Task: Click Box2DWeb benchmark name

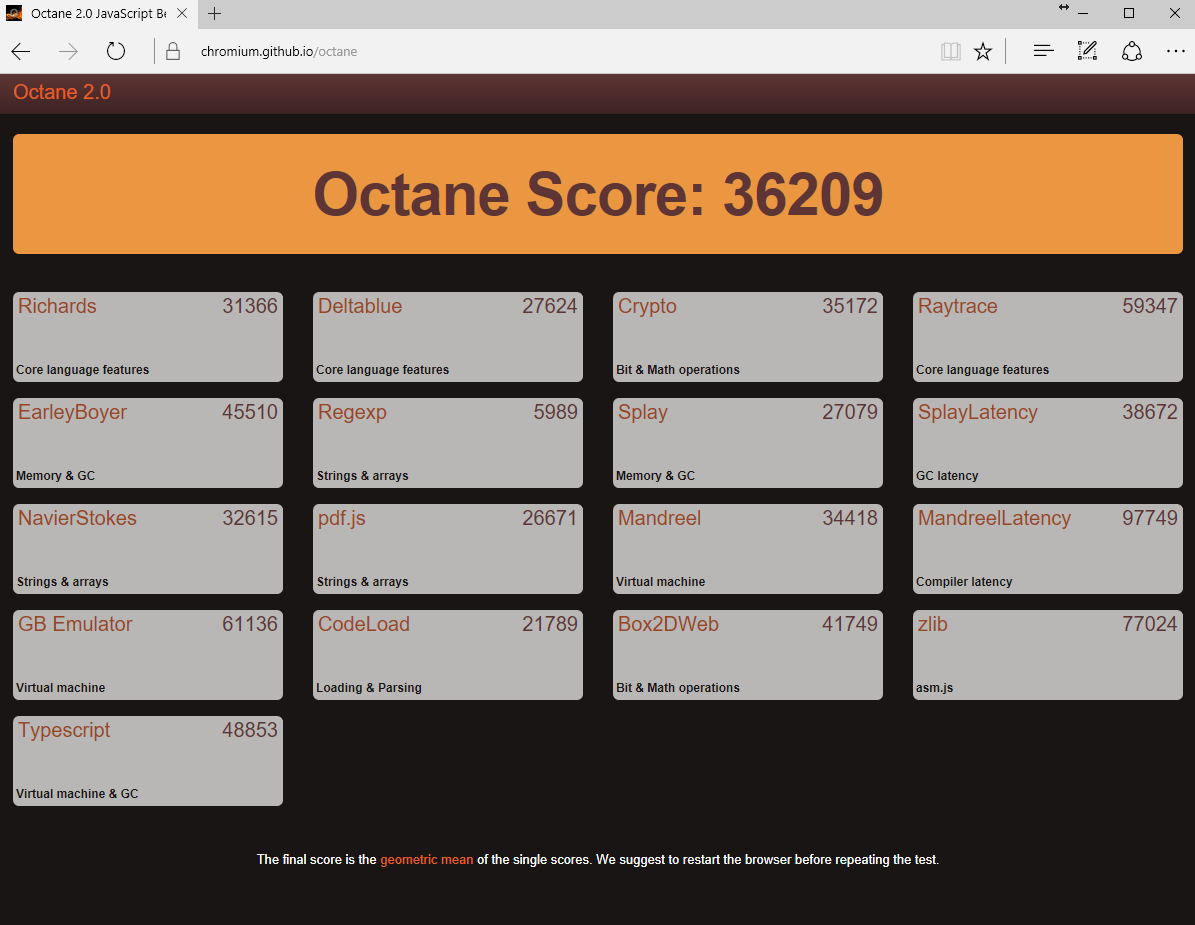Action: (668, 624)
